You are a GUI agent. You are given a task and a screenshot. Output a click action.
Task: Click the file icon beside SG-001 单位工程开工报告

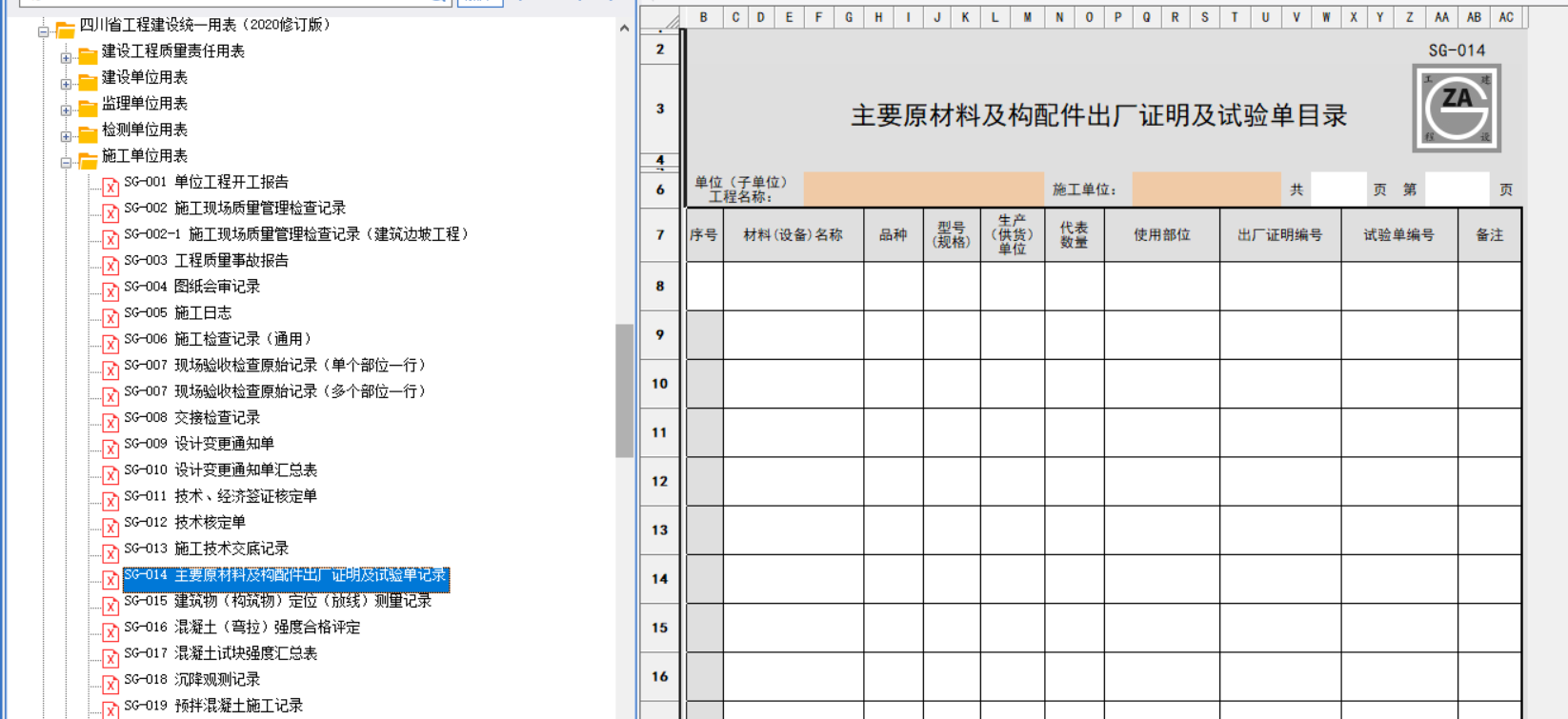coord(111,187)
